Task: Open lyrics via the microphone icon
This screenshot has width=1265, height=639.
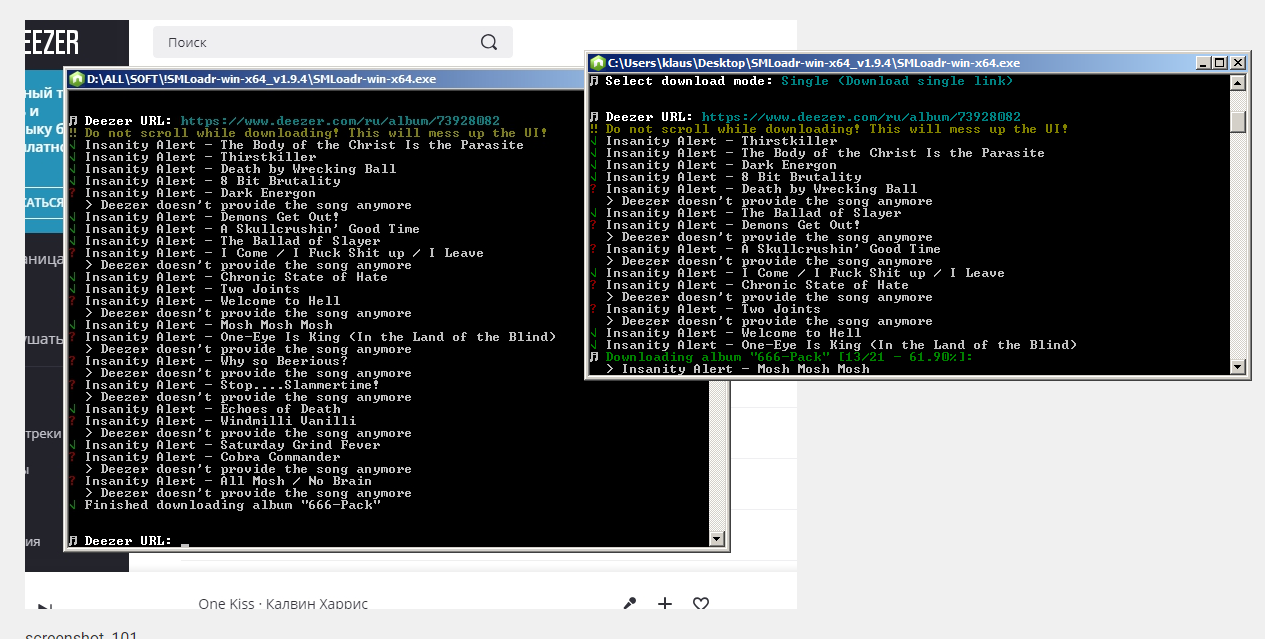Action: pyautogui.click(x=629, y=603)
